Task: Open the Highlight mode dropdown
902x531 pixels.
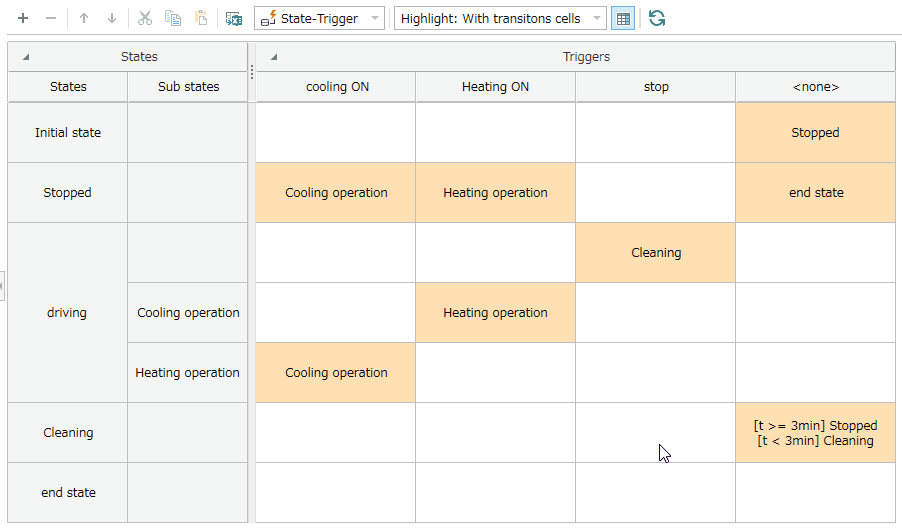Action: (500, 18)
